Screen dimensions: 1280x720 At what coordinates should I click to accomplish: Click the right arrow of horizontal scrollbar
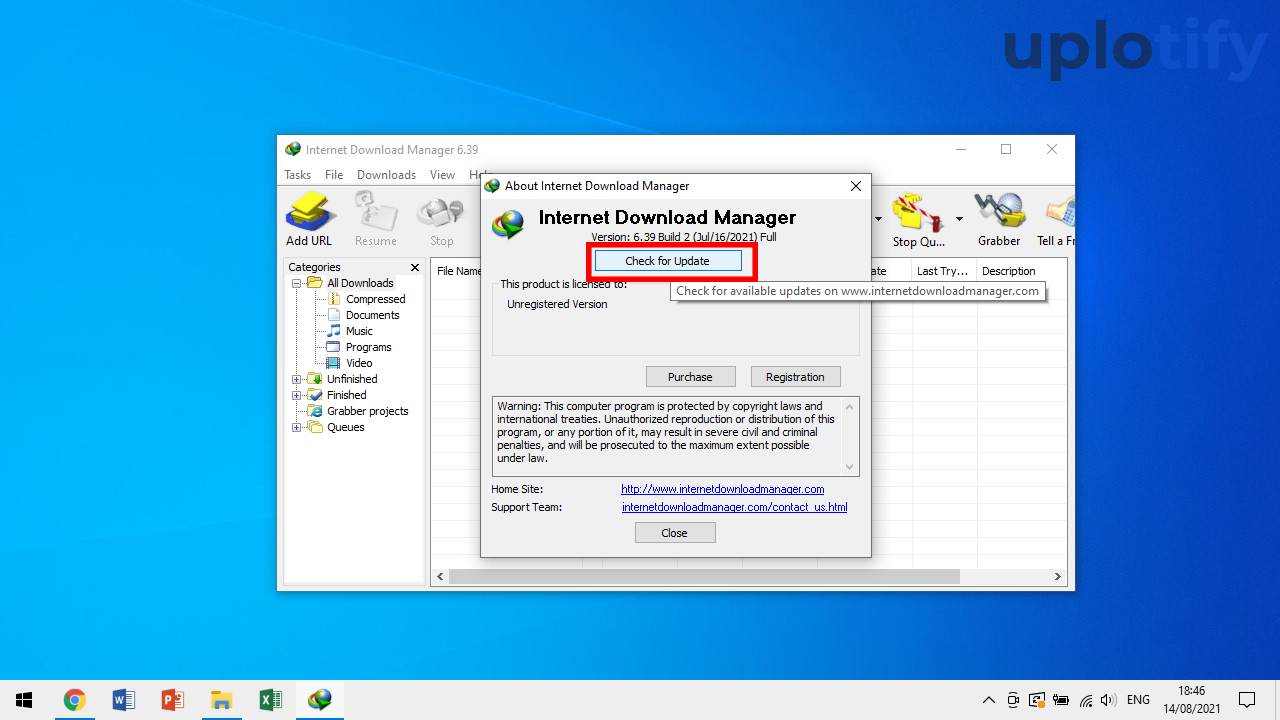[1058, 577]
